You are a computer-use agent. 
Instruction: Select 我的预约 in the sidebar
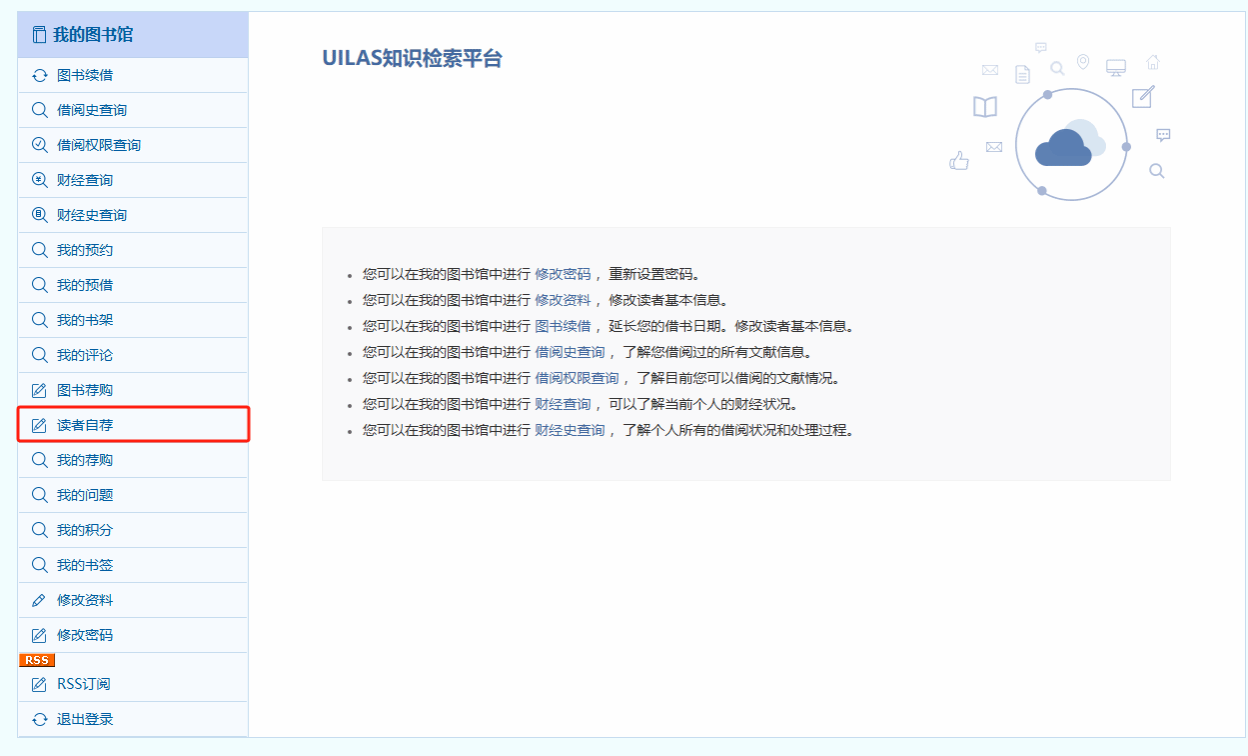click(x=133, y=250)
